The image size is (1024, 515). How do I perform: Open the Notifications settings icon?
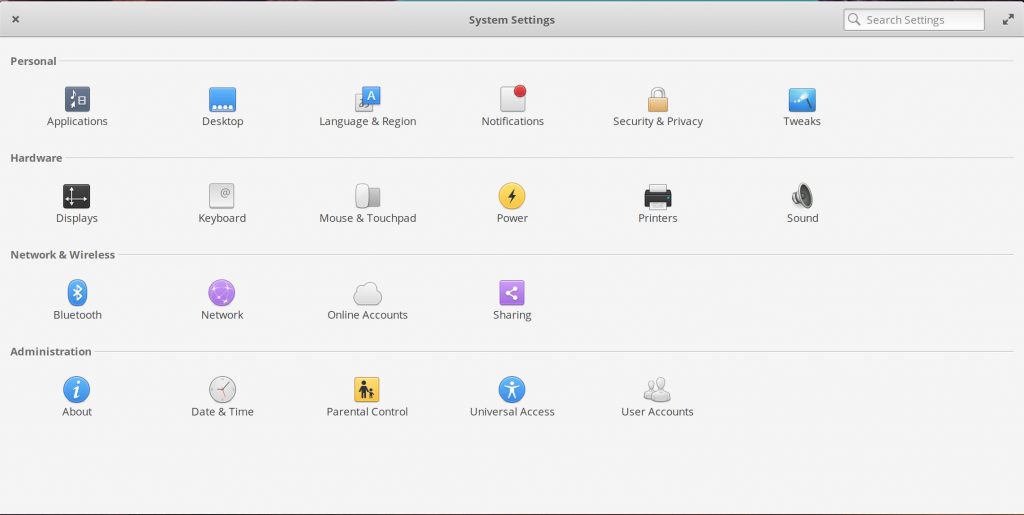click(513, 99)
